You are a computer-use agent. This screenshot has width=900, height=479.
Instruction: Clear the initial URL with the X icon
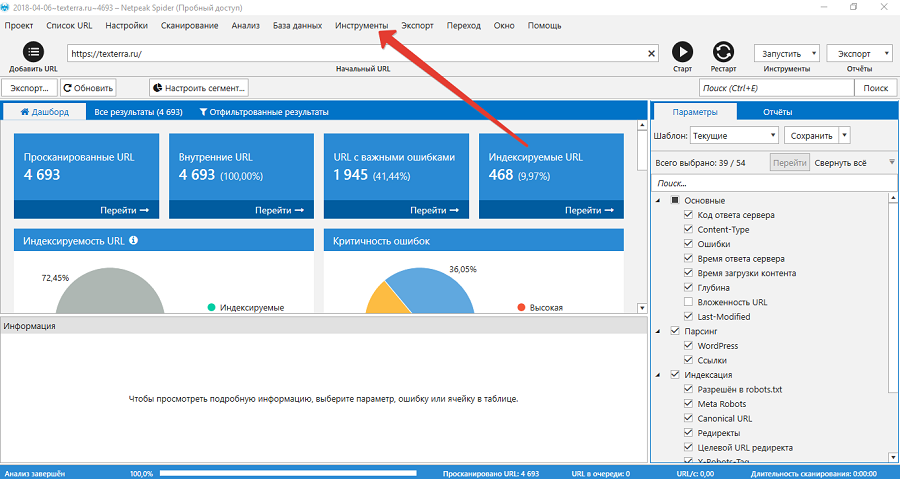pyautogui.click(x=651, y=54)
